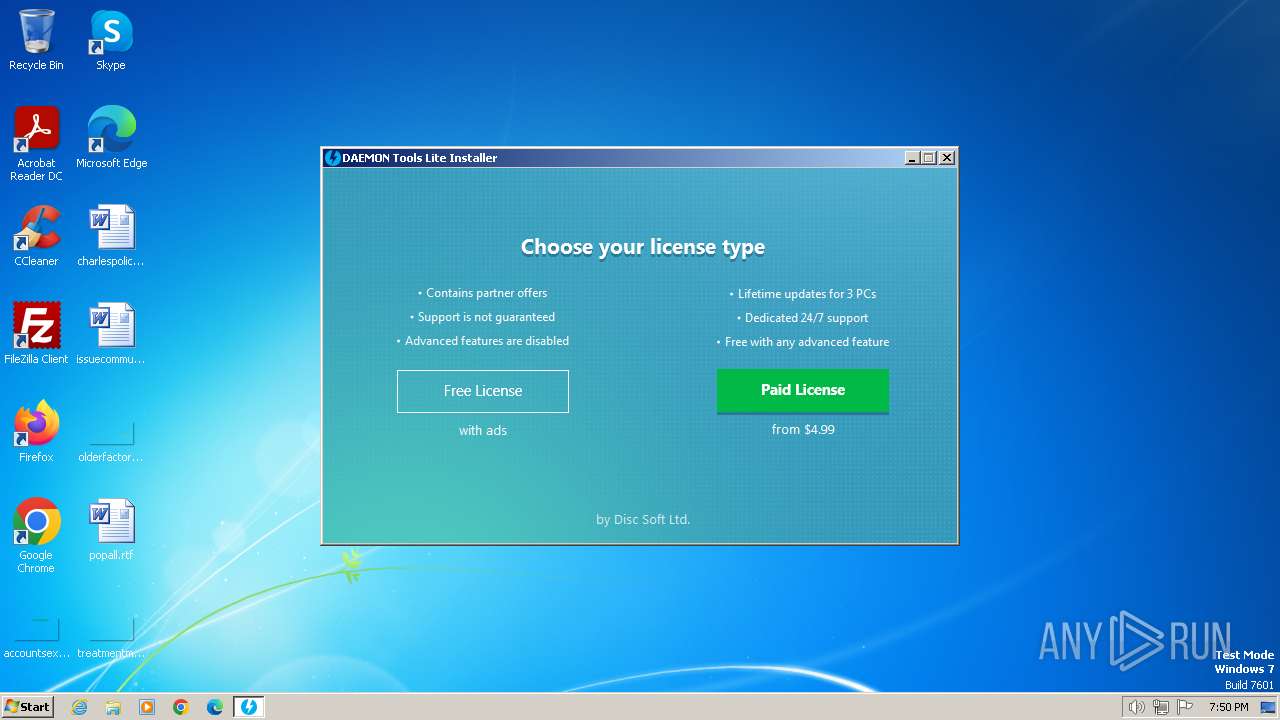Click the Show desktop button at the taskbar end
The image size is (1280, 720).
(x=1268, y=707)
